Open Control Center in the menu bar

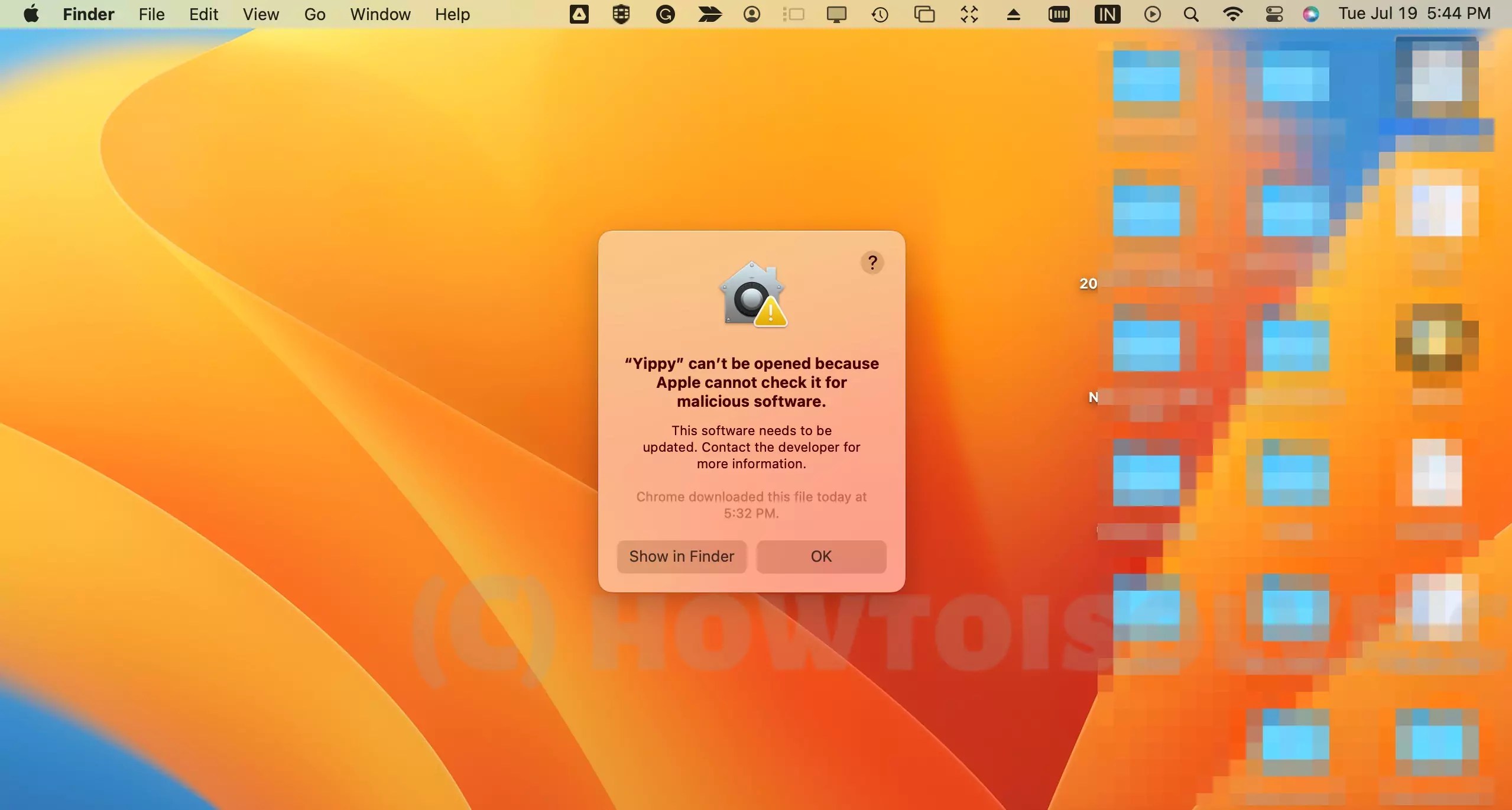tap(1274, 14)
